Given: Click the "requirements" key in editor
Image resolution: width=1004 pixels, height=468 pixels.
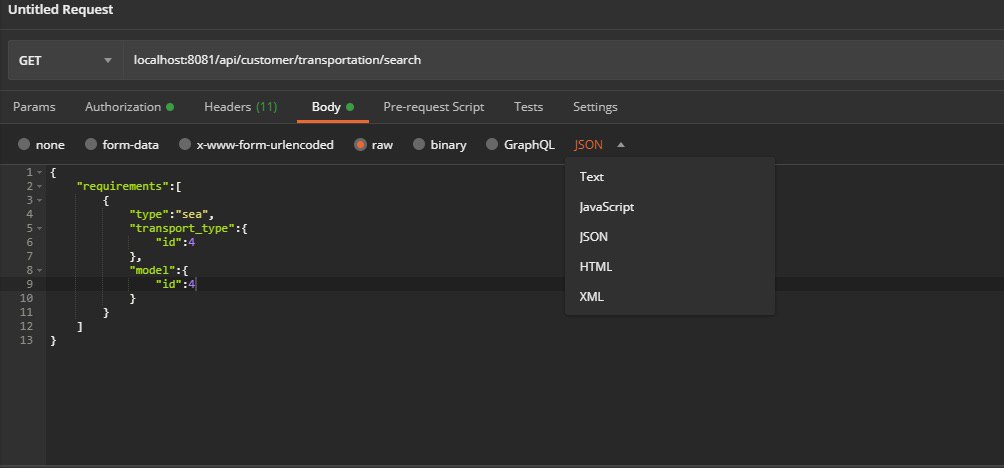Looking at the screenshot, I should pyautogui.click(x=121, y=186).
